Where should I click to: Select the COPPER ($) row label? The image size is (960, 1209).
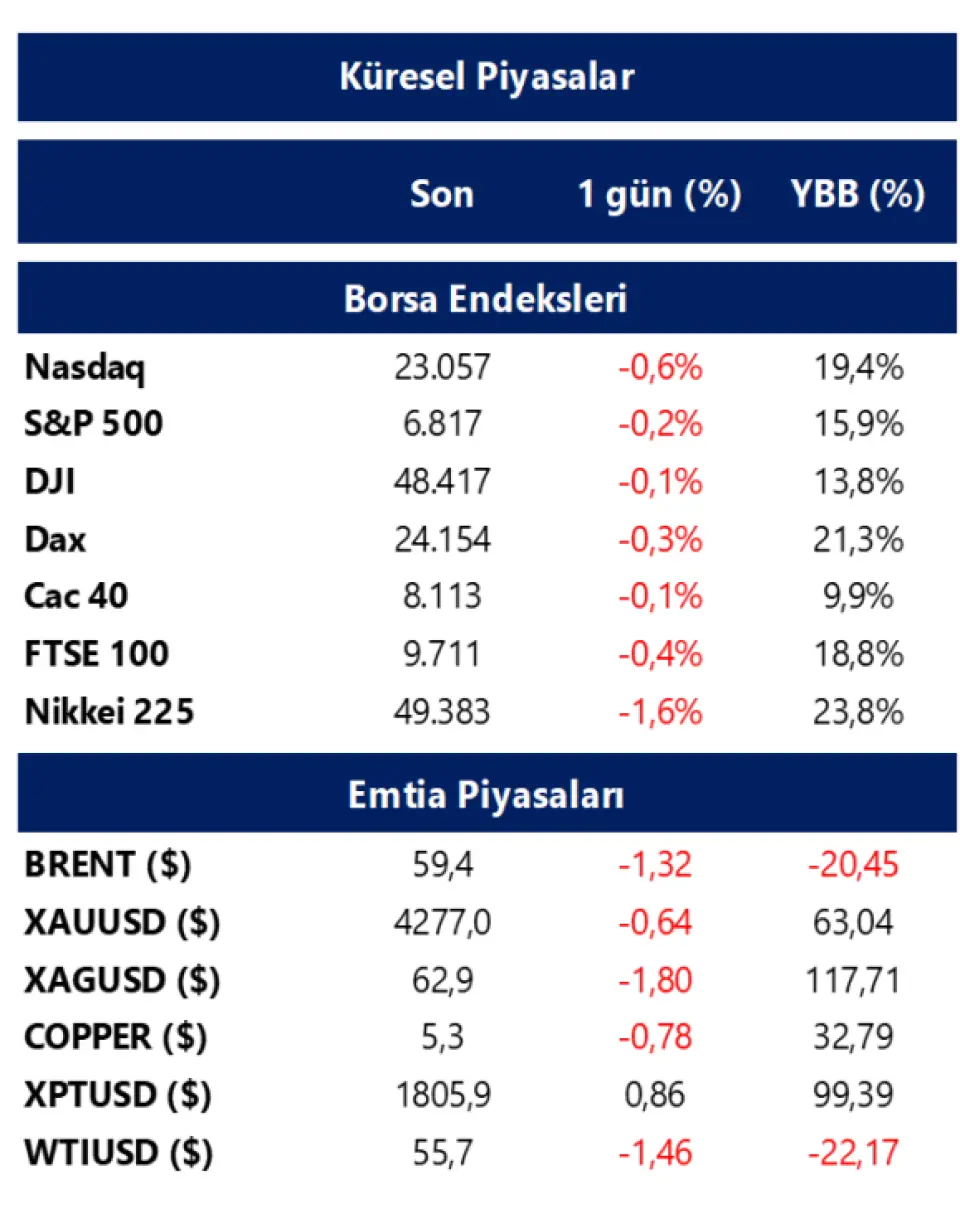coord(115,1037)
